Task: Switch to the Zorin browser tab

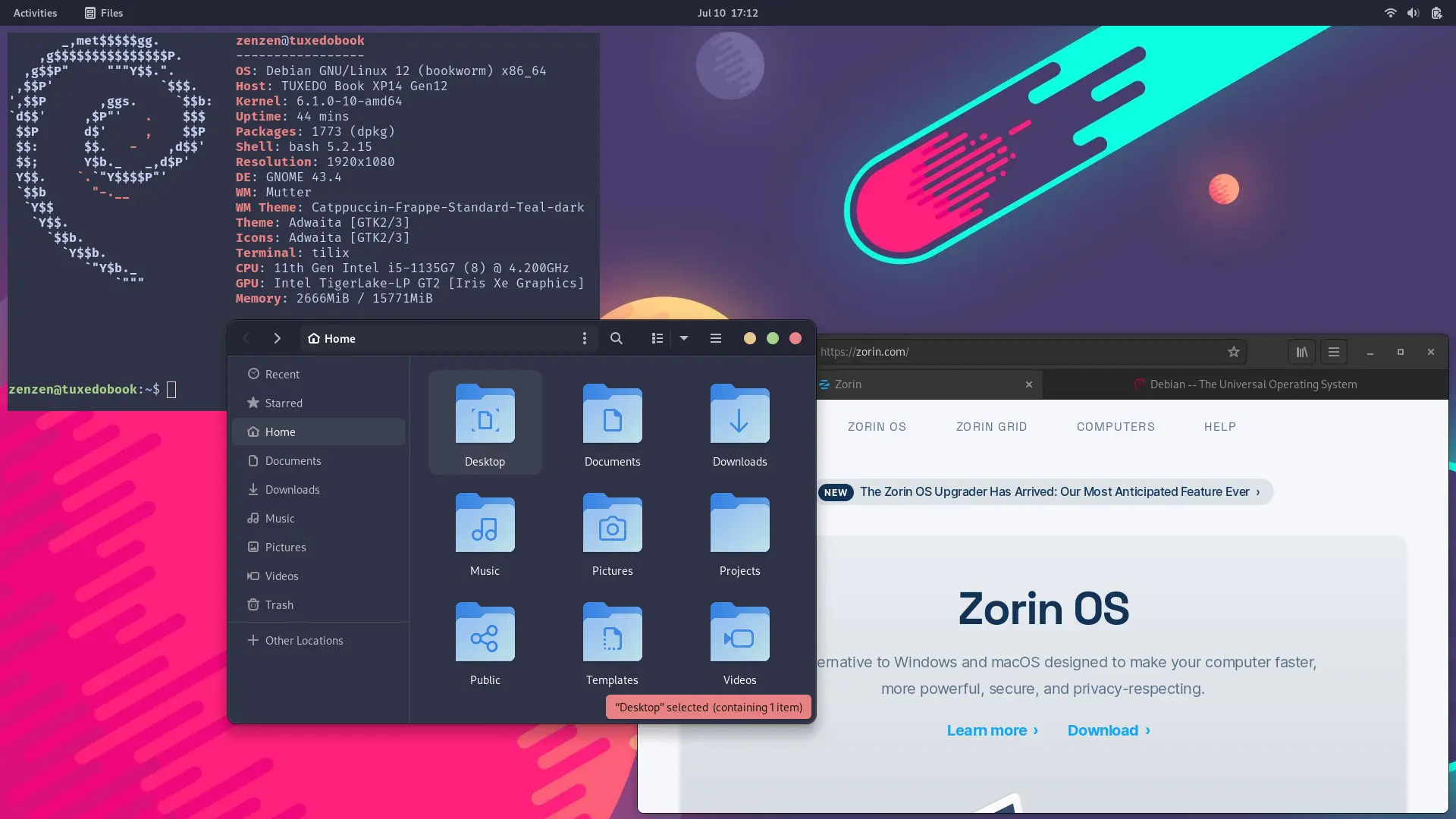Action: pyautogui.click(x=929, y=384)
